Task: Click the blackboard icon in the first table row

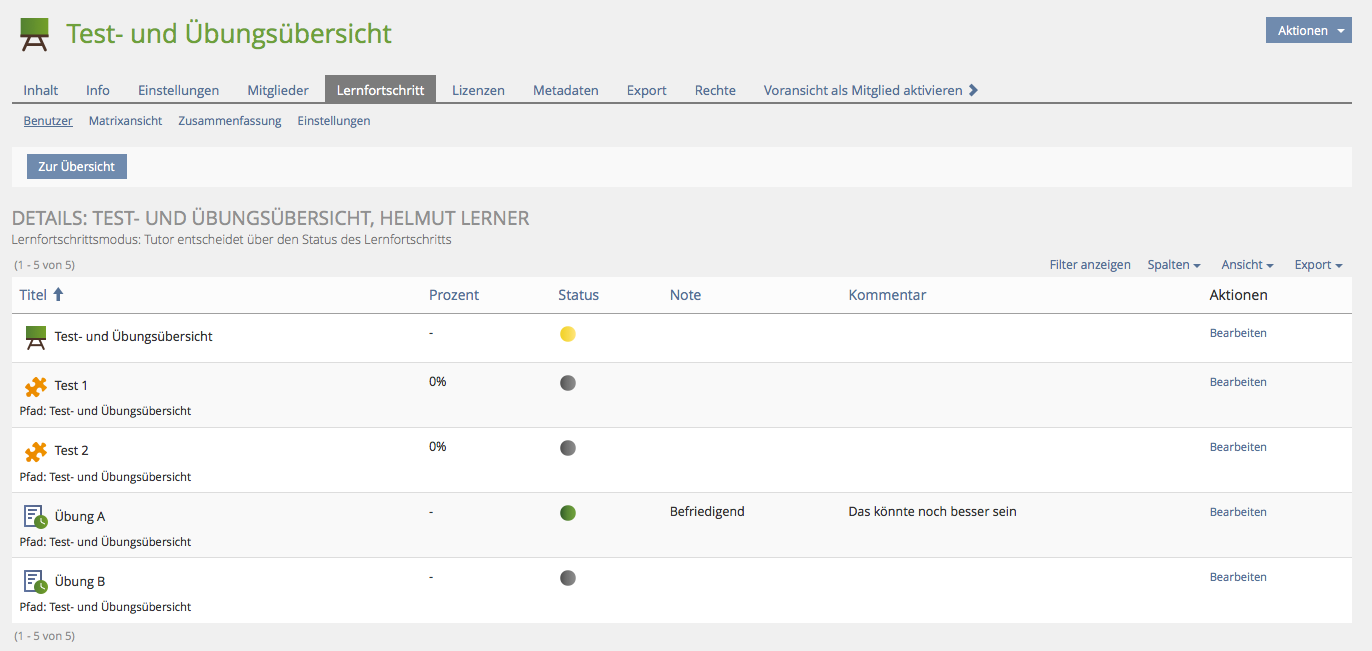Action: click(x=36, y=338)
